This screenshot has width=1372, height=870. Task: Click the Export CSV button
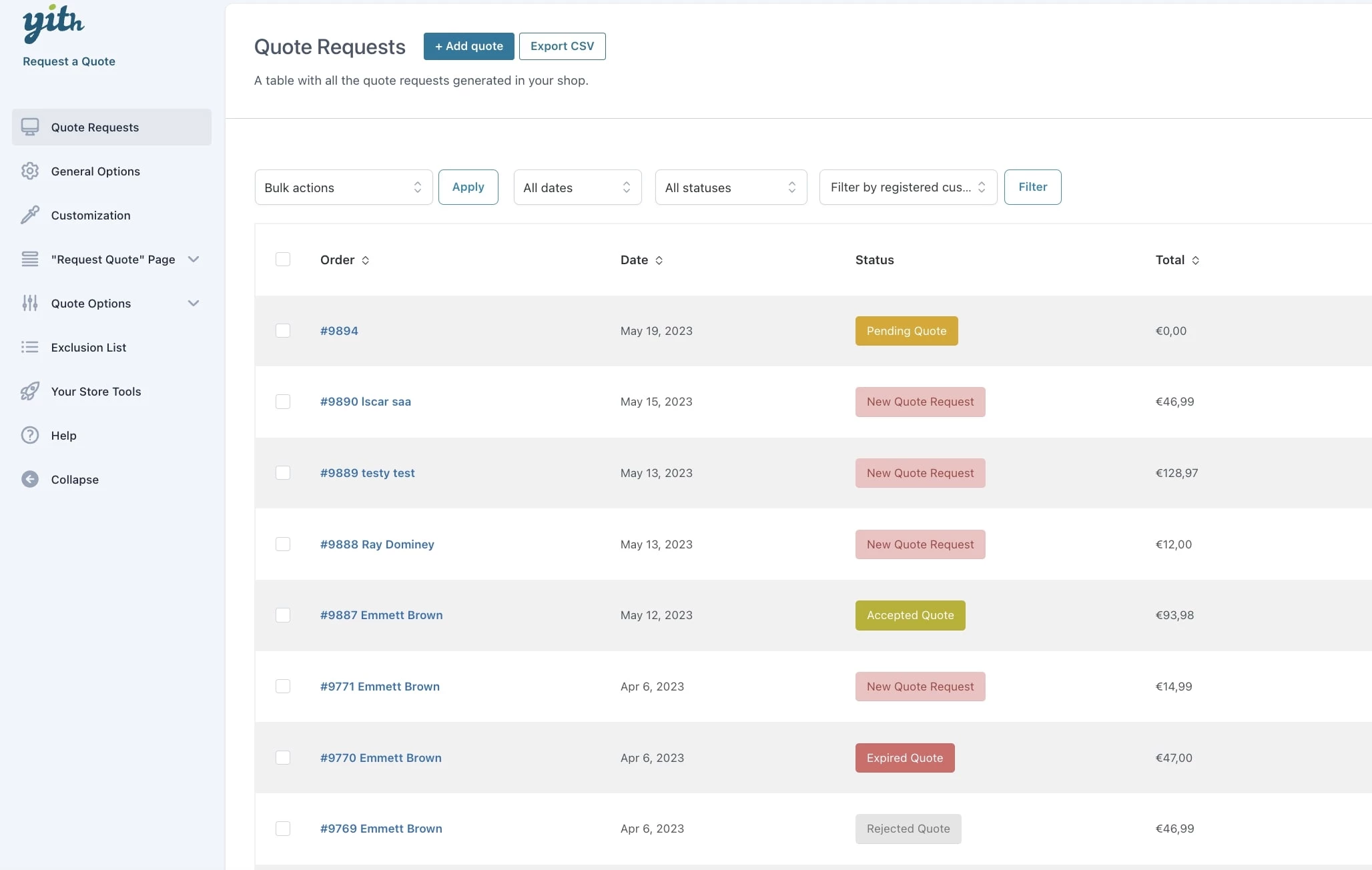[562, 46]
